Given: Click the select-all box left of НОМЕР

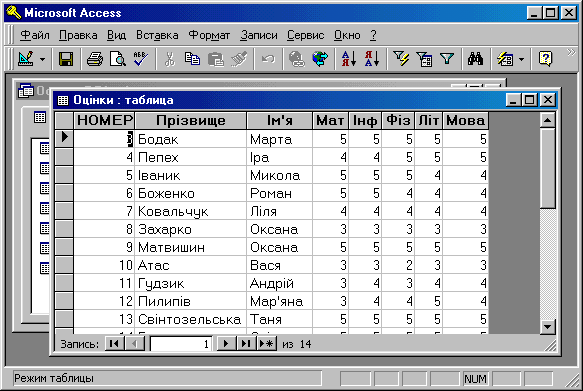Looking at the screenshot, I should point(64,120).
